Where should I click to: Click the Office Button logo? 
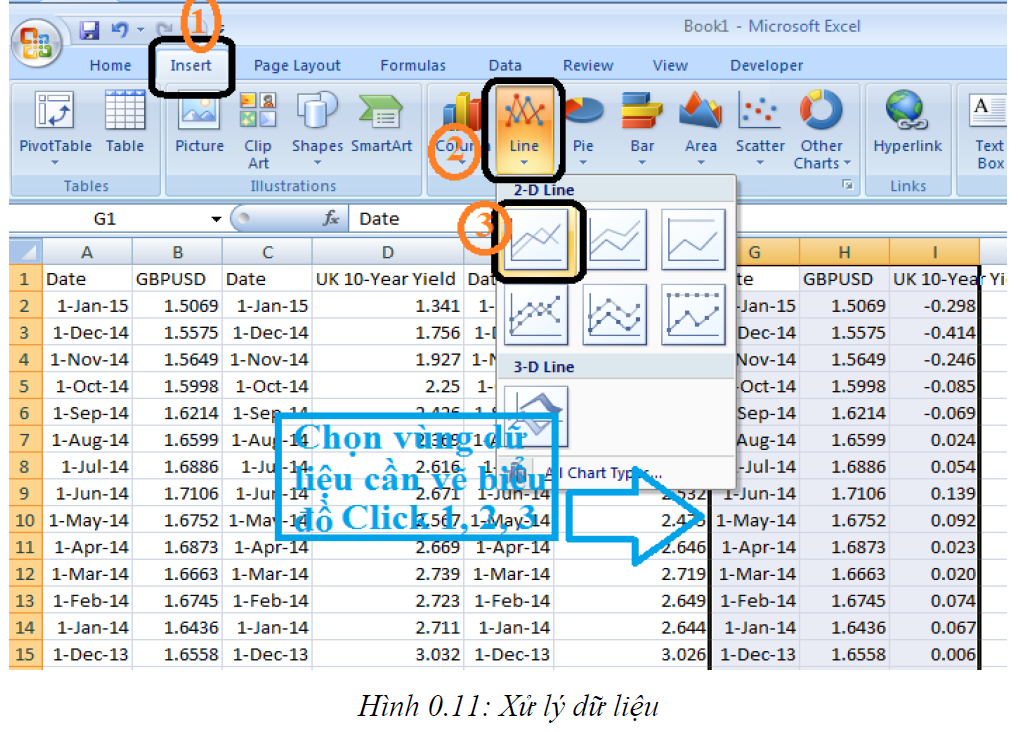pyautogui.click(x=36, y=45)
